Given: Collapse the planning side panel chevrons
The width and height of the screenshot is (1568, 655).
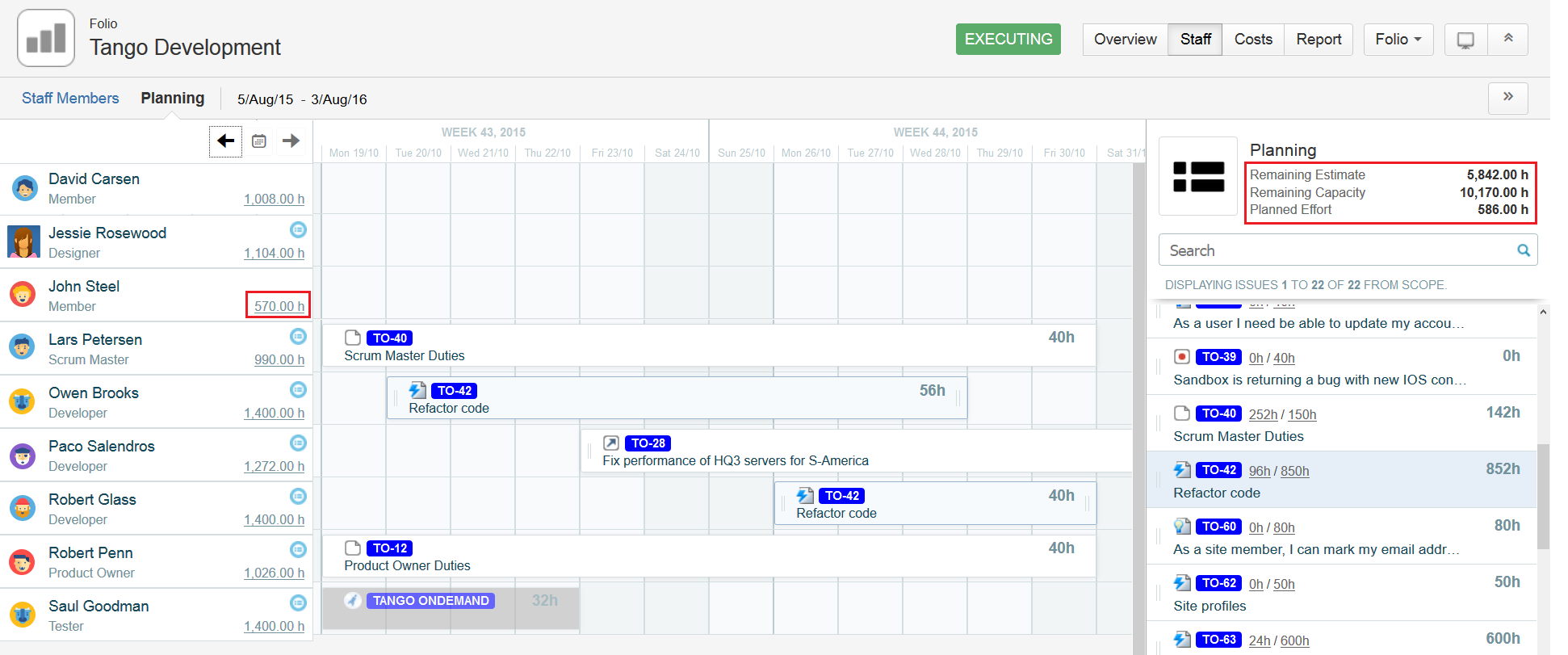Looking at the screenshot, I should [1507, 98].
